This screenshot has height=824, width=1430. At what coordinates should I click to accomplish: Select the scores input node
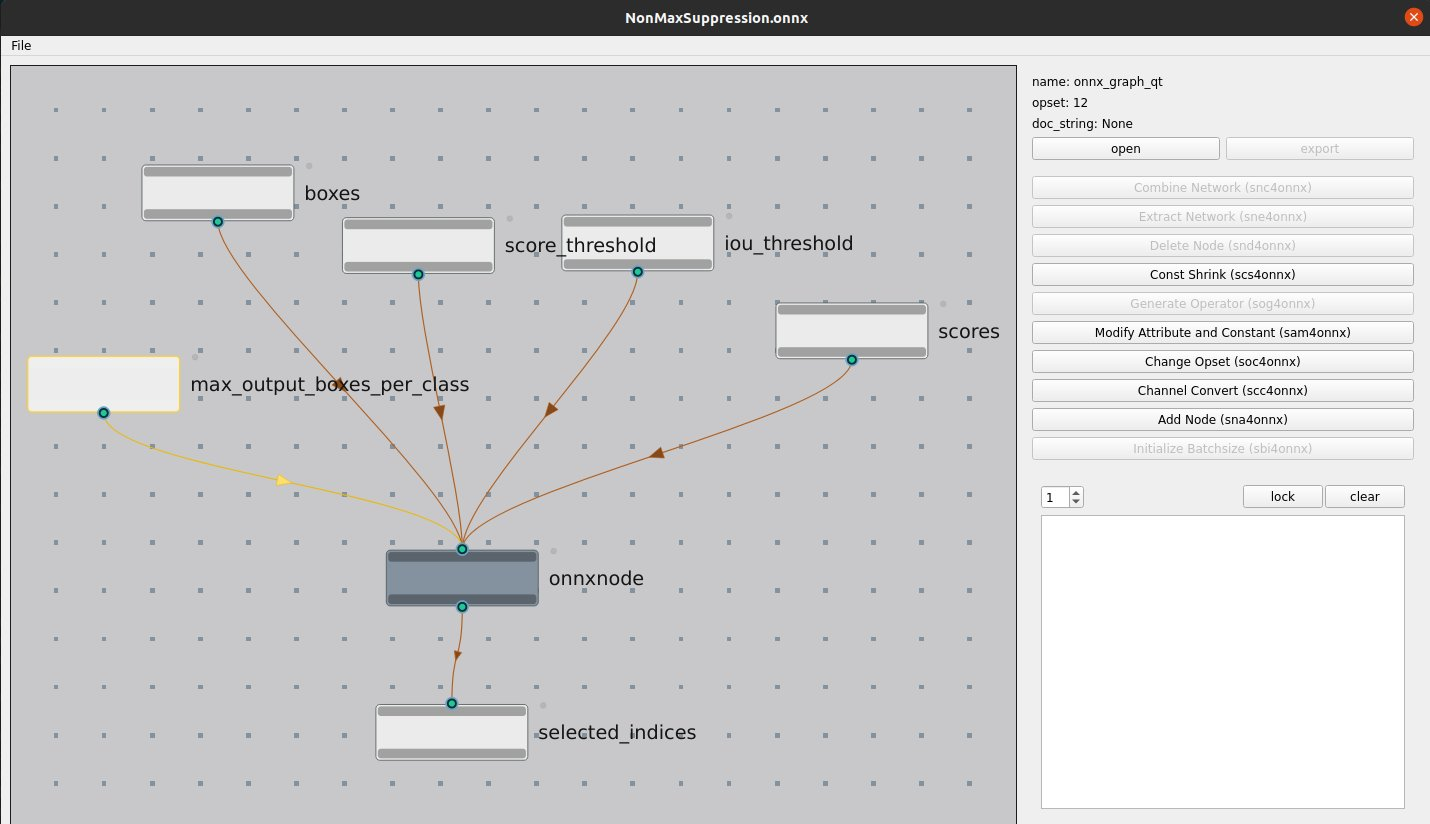(851, 331)
